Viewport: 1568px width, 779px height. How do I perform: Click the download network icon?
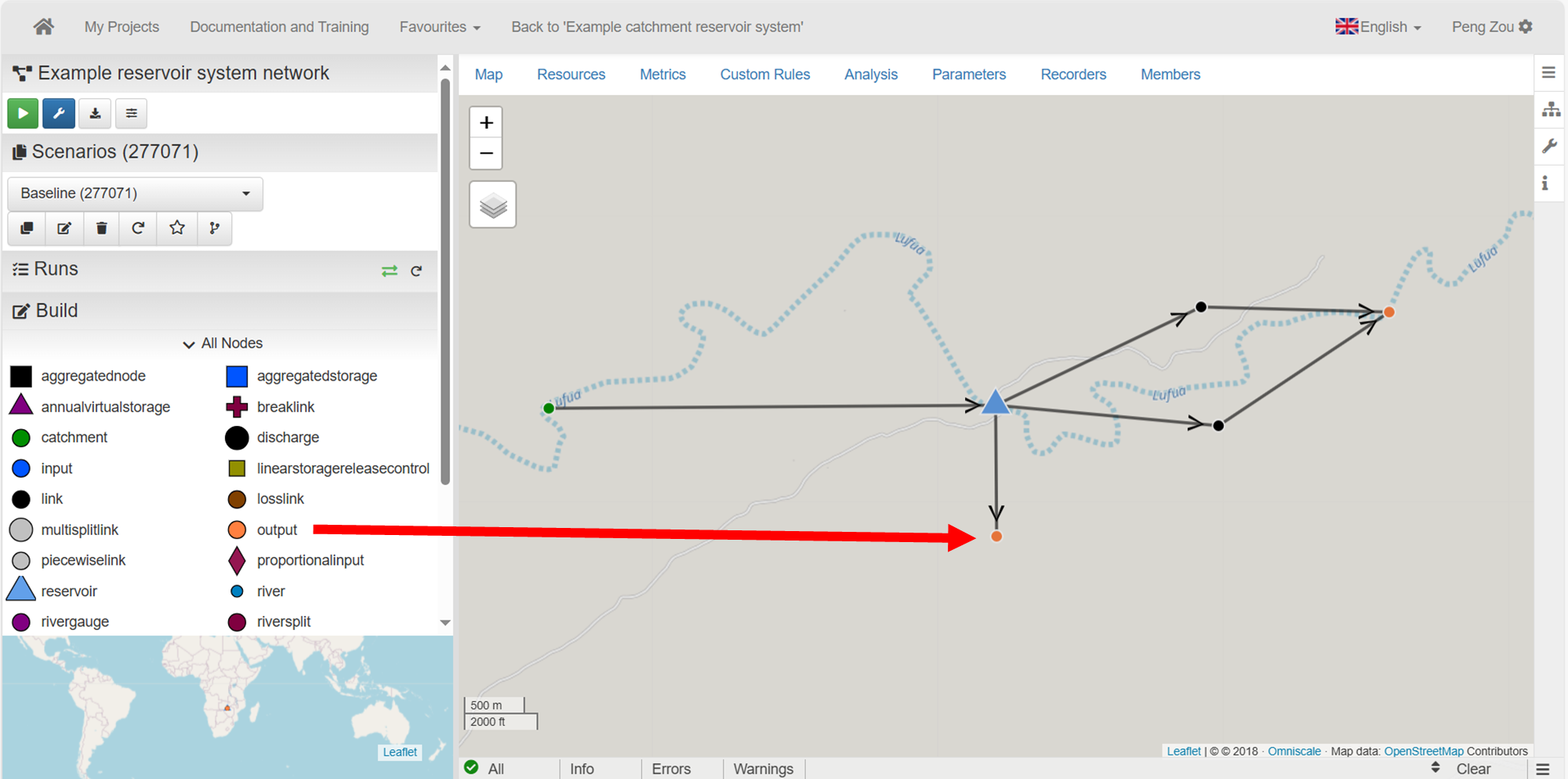click(x=95, y=114)
